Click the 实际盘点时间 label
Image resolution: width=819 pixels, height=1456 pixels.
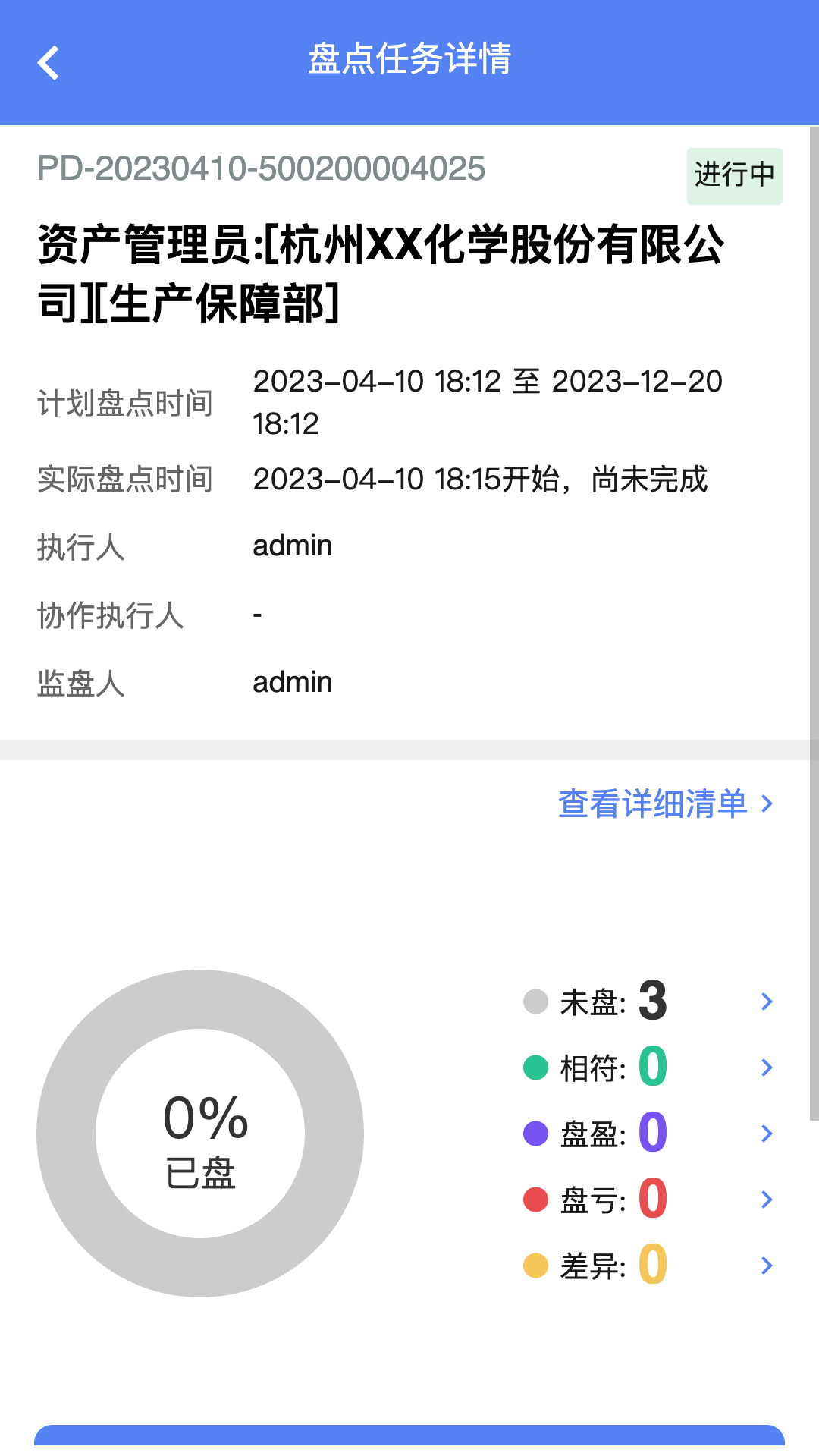125,479
